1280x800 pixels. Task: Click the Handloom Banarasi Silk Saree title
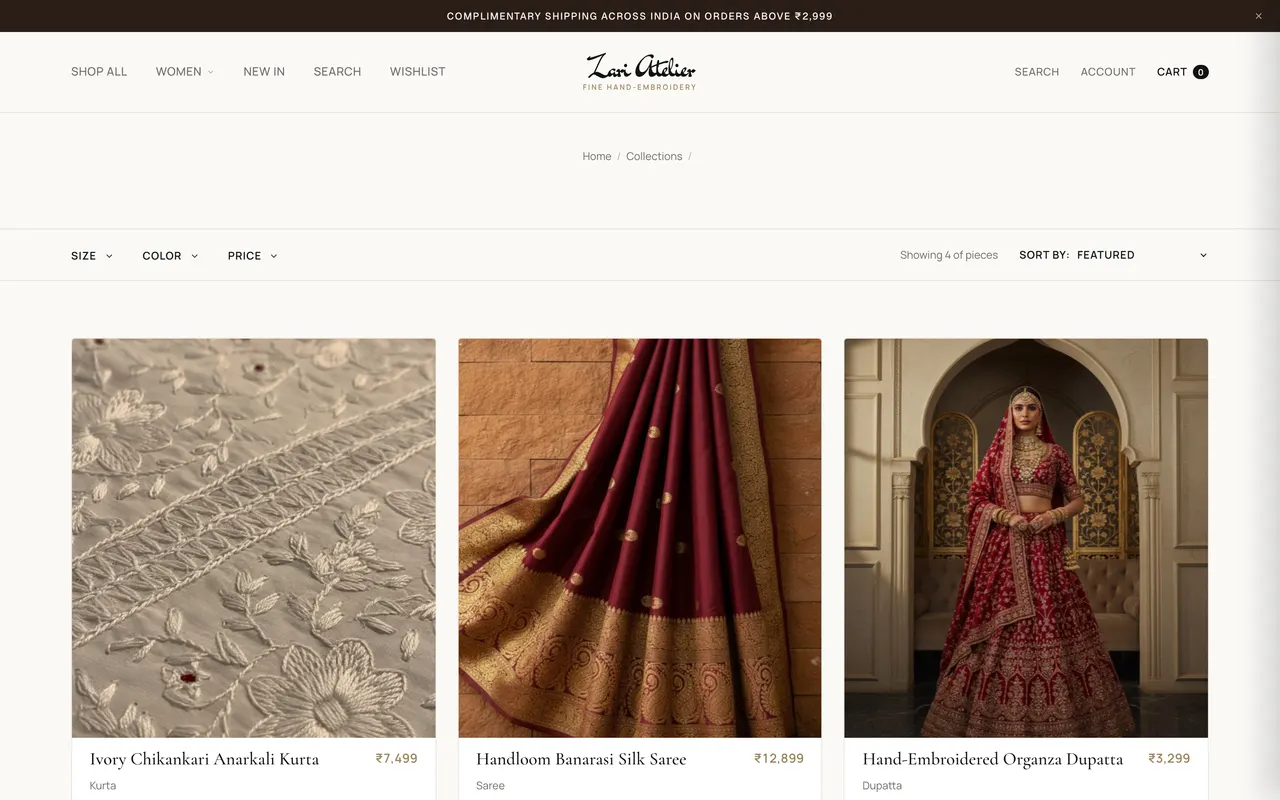pyautogui.click(x=581, y=759)
